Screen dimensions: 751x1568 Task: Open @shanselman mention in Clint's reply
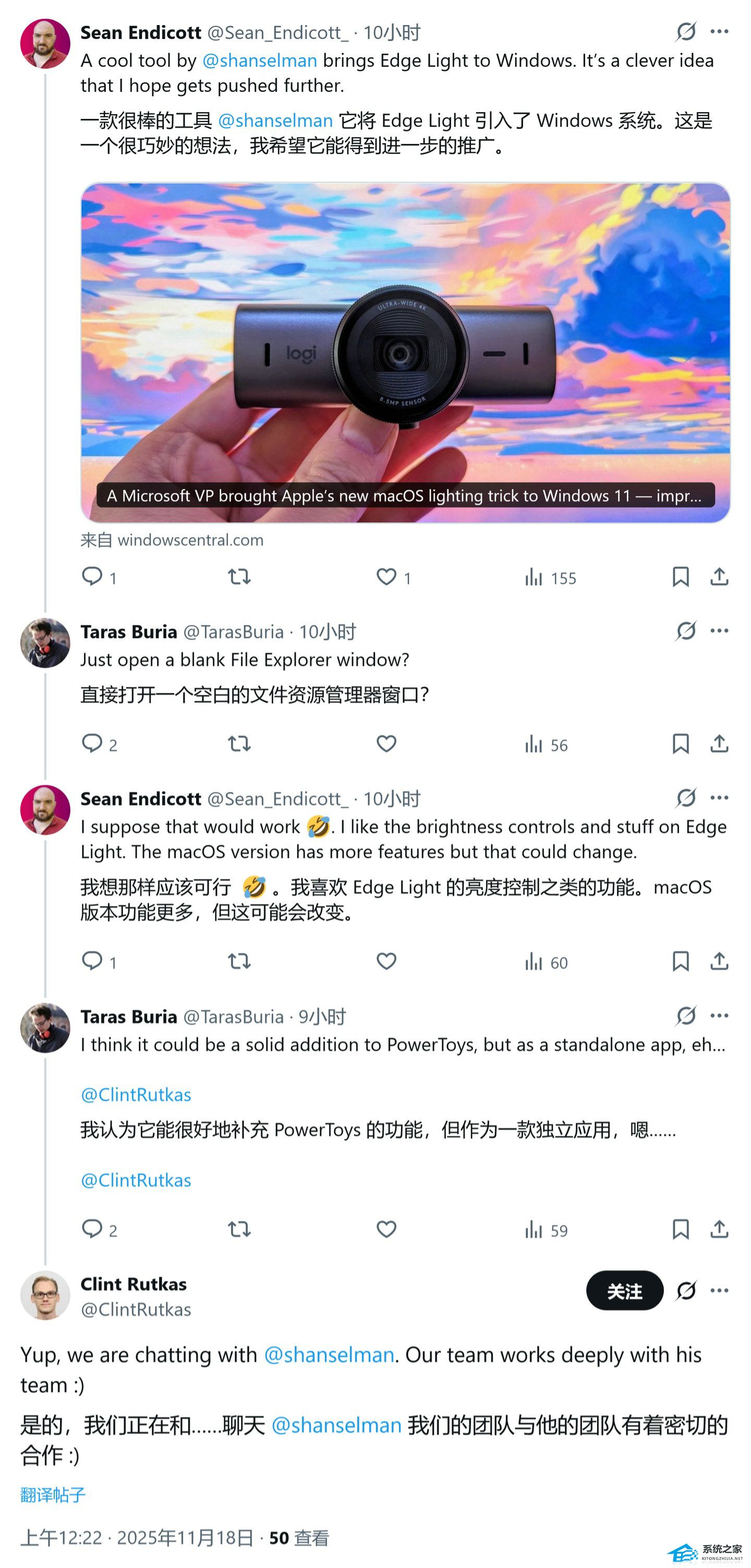pos(329,1355)
